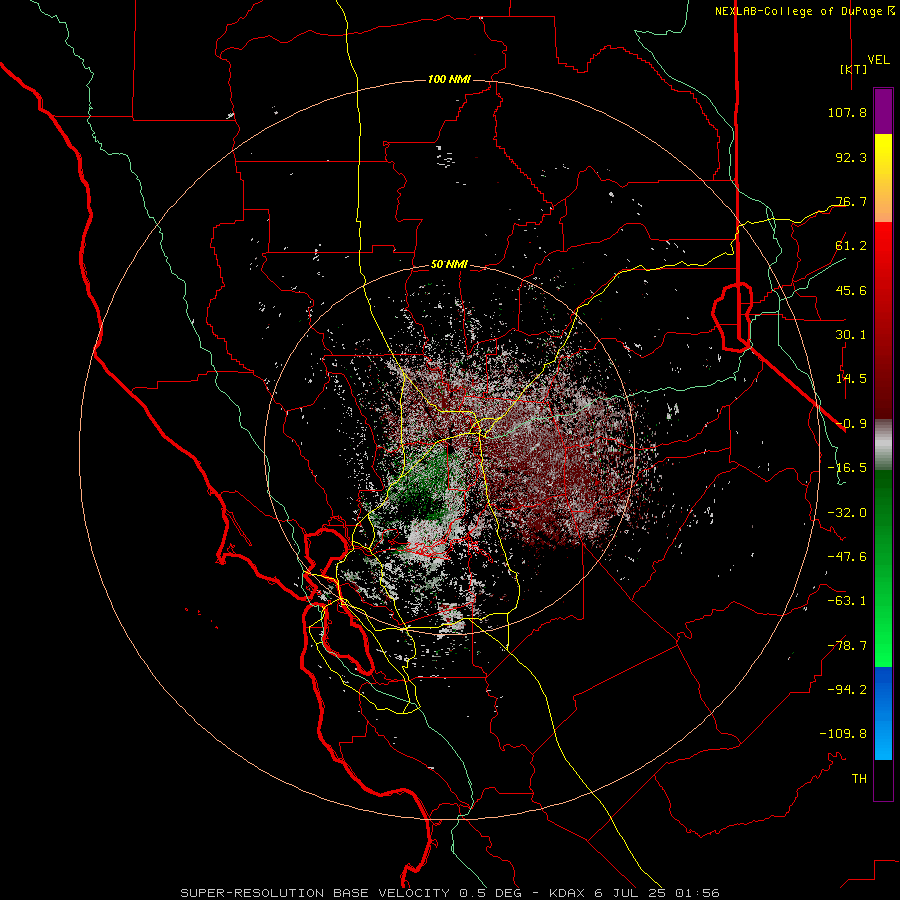This screenshot has width=900, height=900.
Task: Click the TH legend label
Action: click(859, 779)
